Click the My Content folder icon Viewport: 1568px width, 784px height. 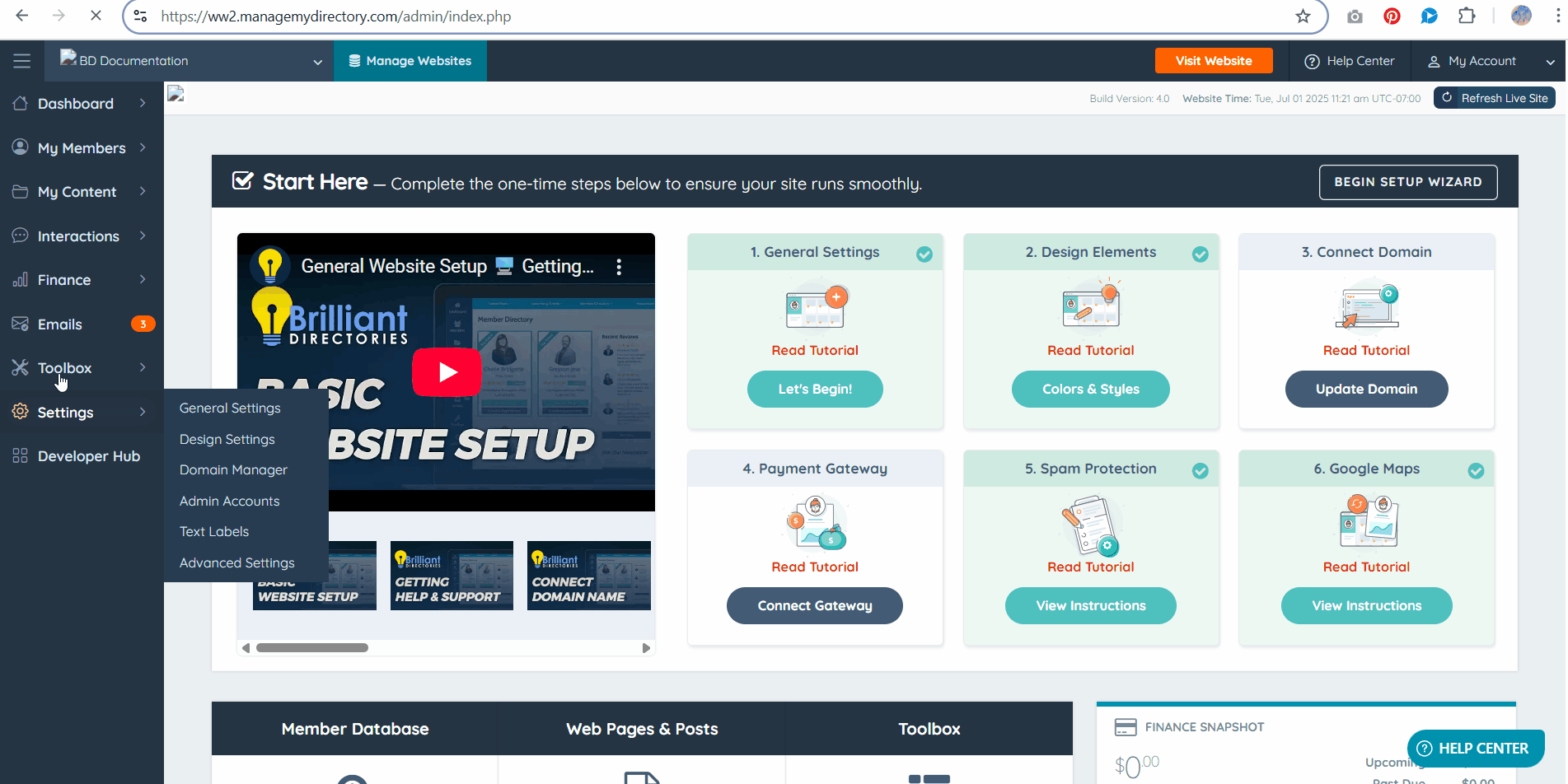point(21,191)
